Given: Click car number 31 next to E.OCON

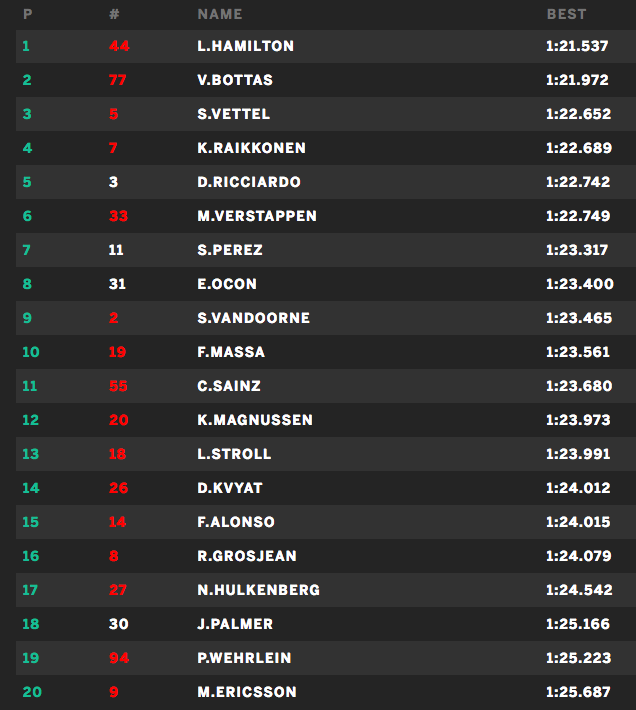Looking at the screenshot, I should pos(117,284).
